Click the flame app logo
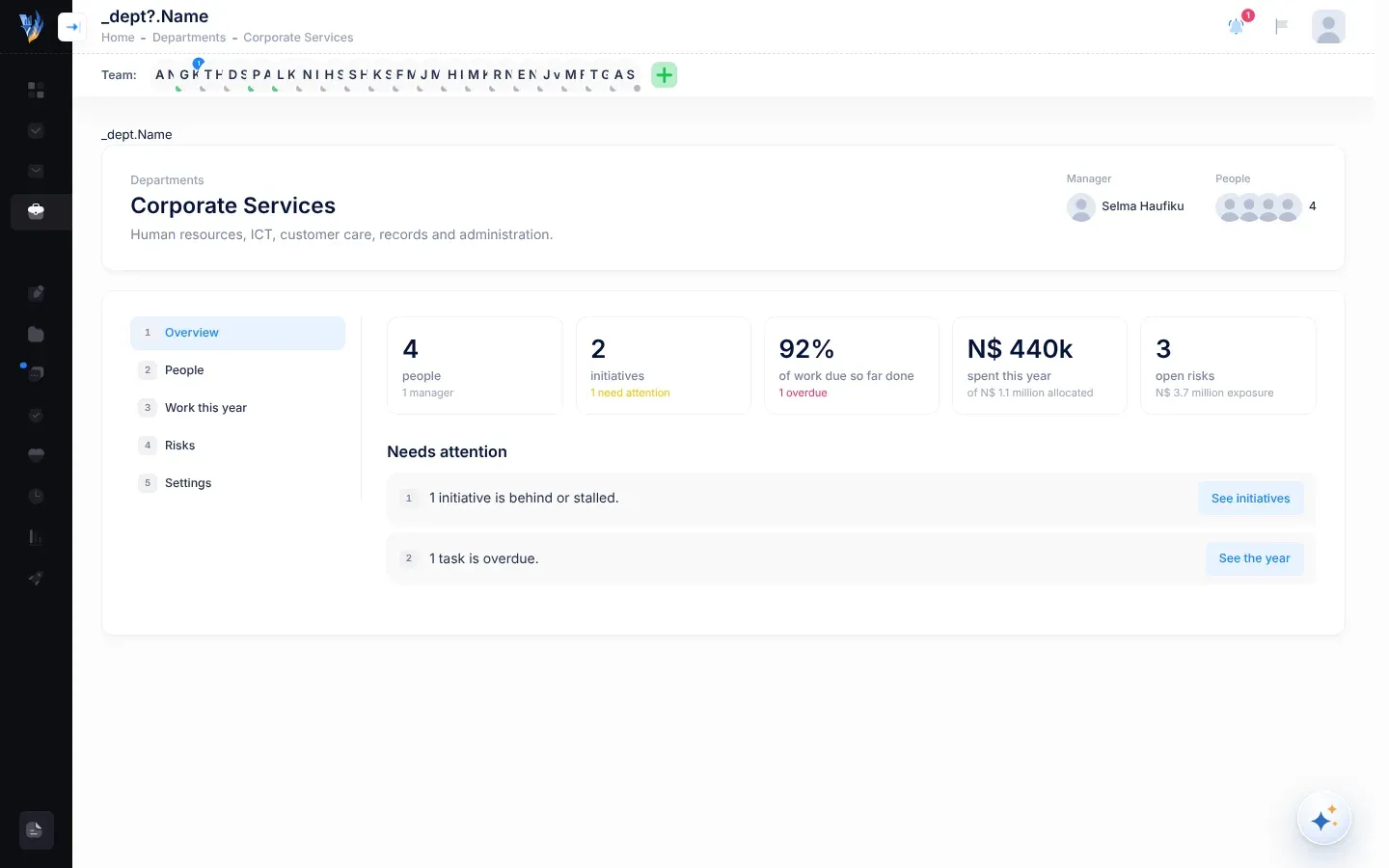Screen dimensions: 1389x868 (31, 26)
